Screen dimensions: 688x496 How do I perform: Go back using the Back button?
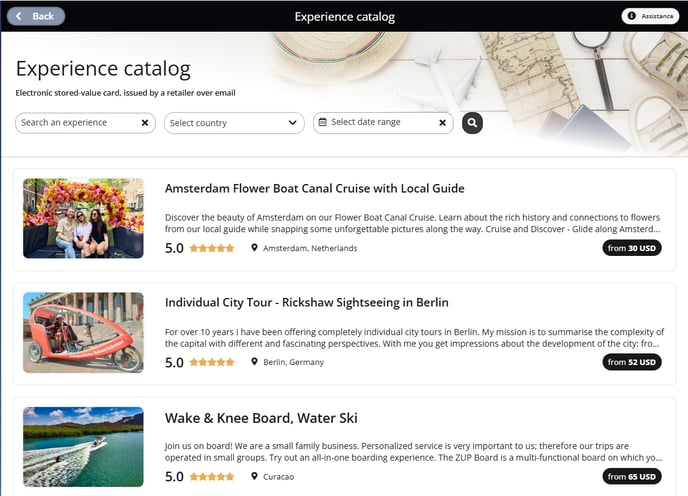pyautogui.click(x=36, y=16)
